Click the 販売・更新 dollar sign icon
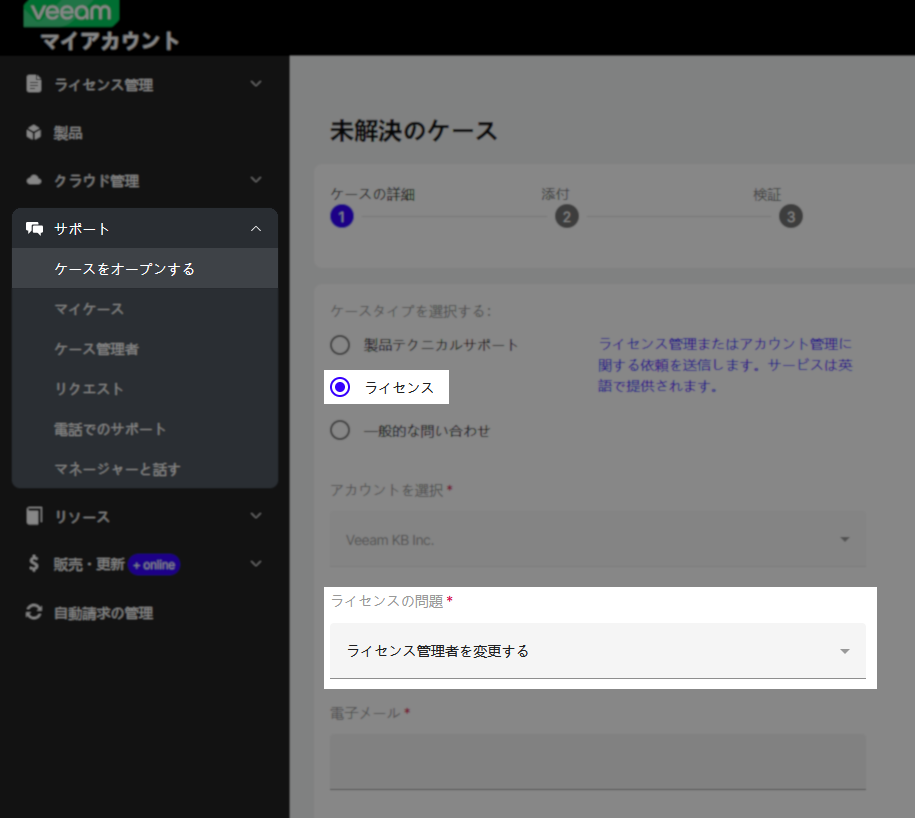The height and width of the screenshot is (818, 915). tap(32, 564)
